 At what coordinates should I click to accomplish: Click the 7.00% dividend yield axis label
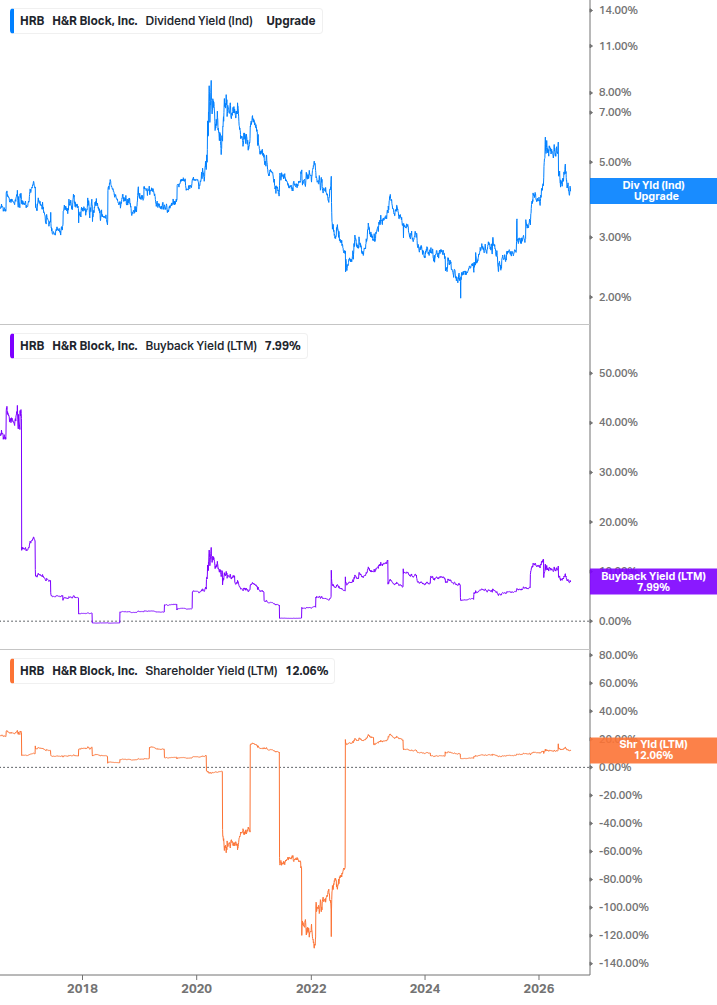click(x=615, y=112)
